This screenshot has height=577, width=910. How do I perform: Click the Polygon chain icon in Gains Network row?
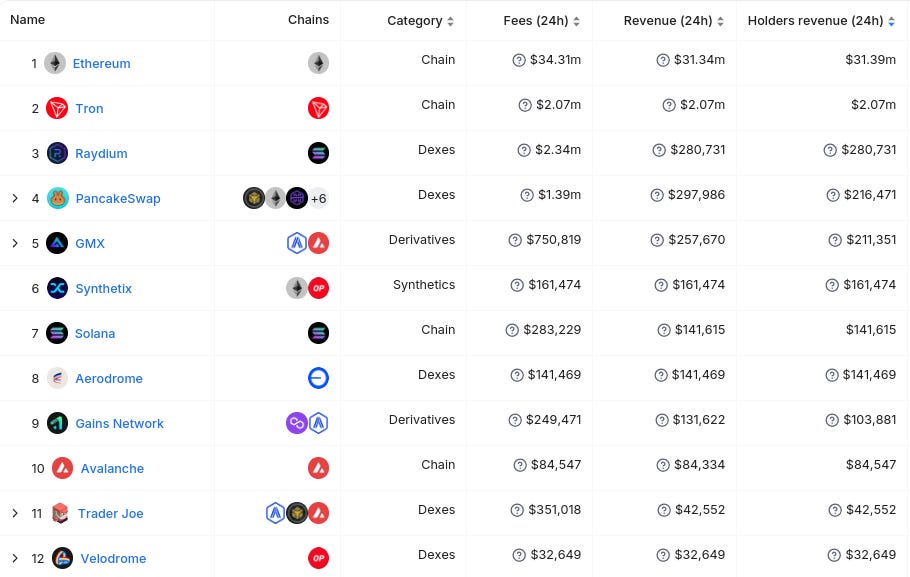tap(297, 423)
